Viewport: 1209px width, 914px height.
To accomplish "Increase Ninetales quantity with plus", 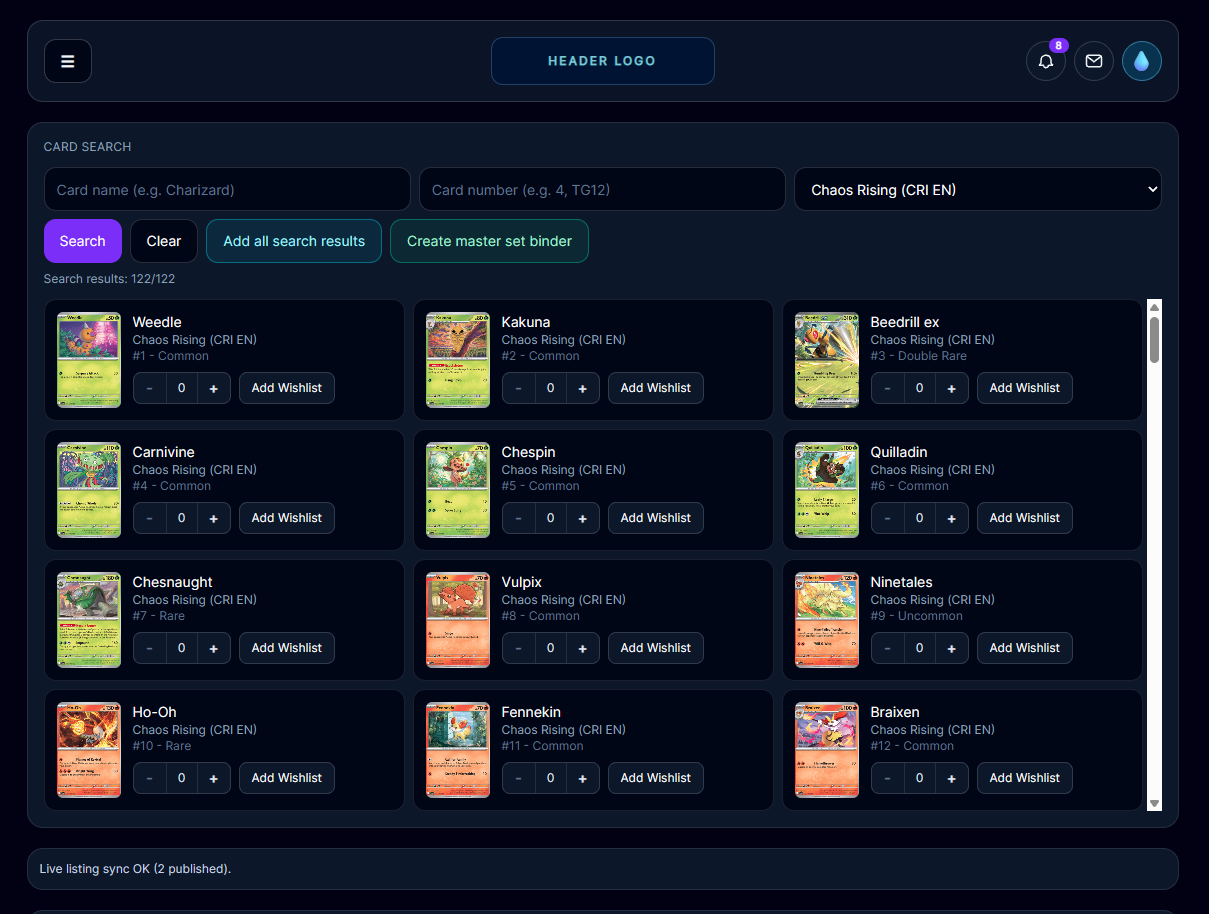I will click(x=951, y=648).
